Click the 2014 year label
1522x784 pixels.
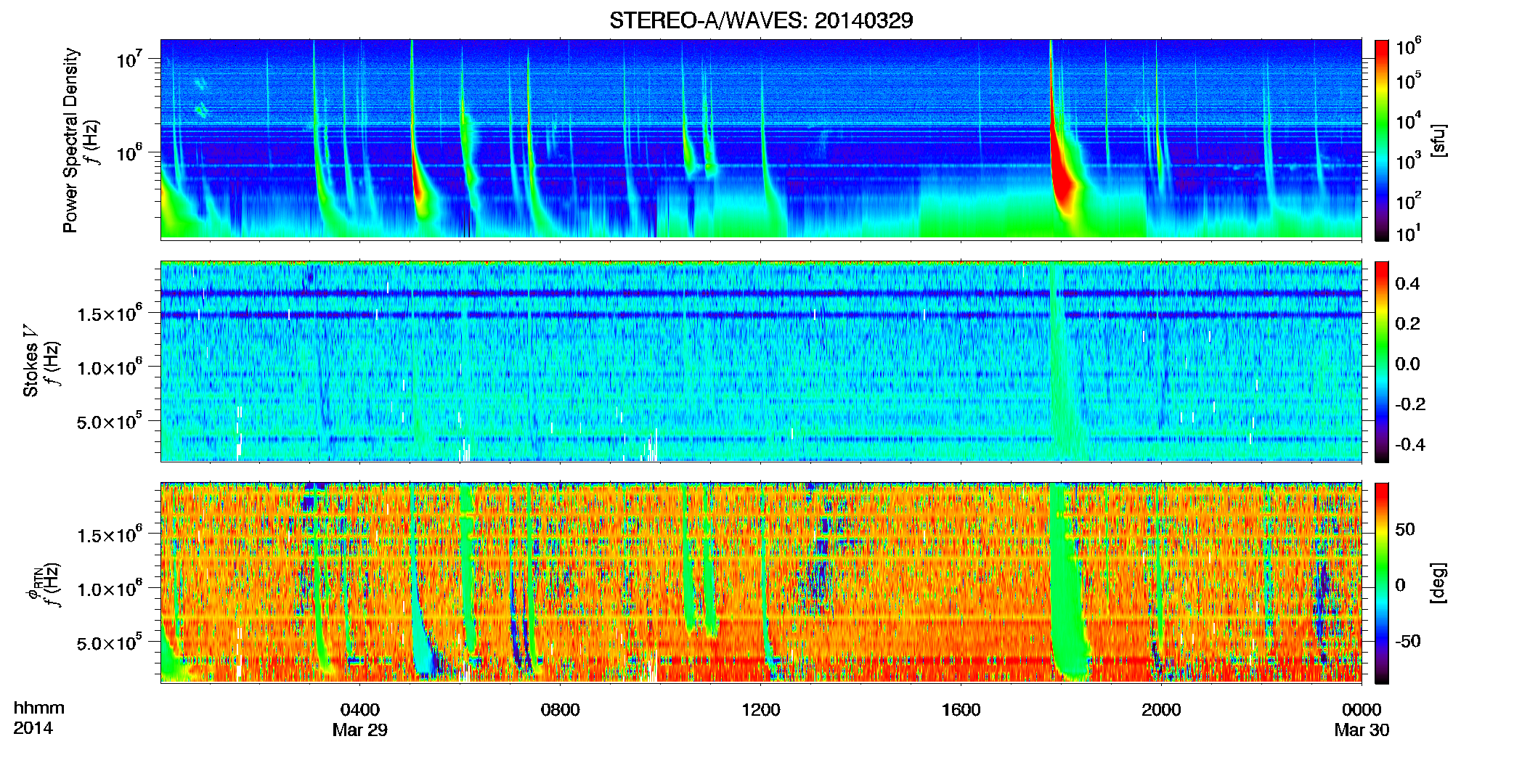point(33,728)
